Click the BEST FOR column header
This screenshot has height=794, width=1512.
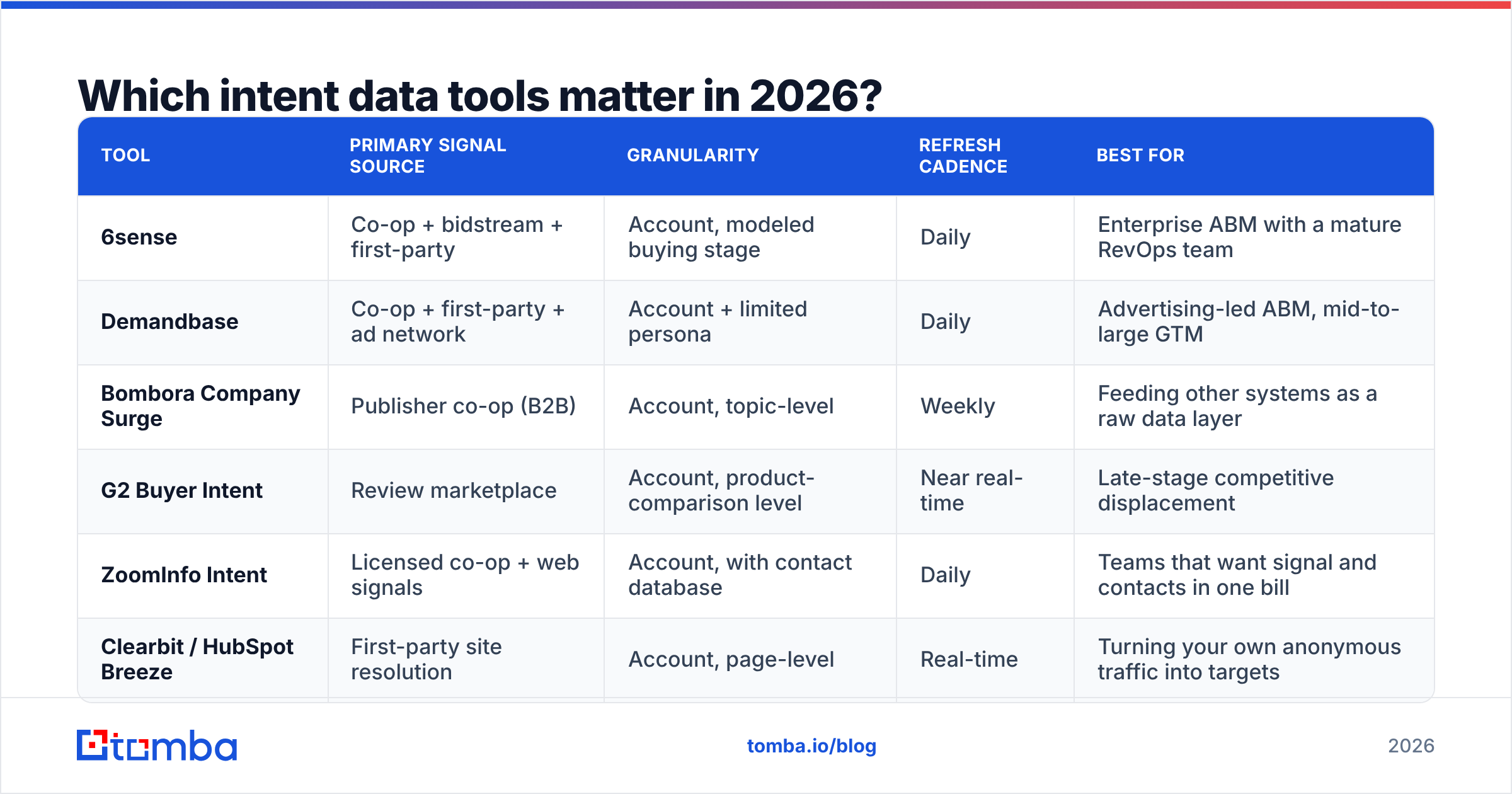pyautogui.click(x=1140, y=155)
